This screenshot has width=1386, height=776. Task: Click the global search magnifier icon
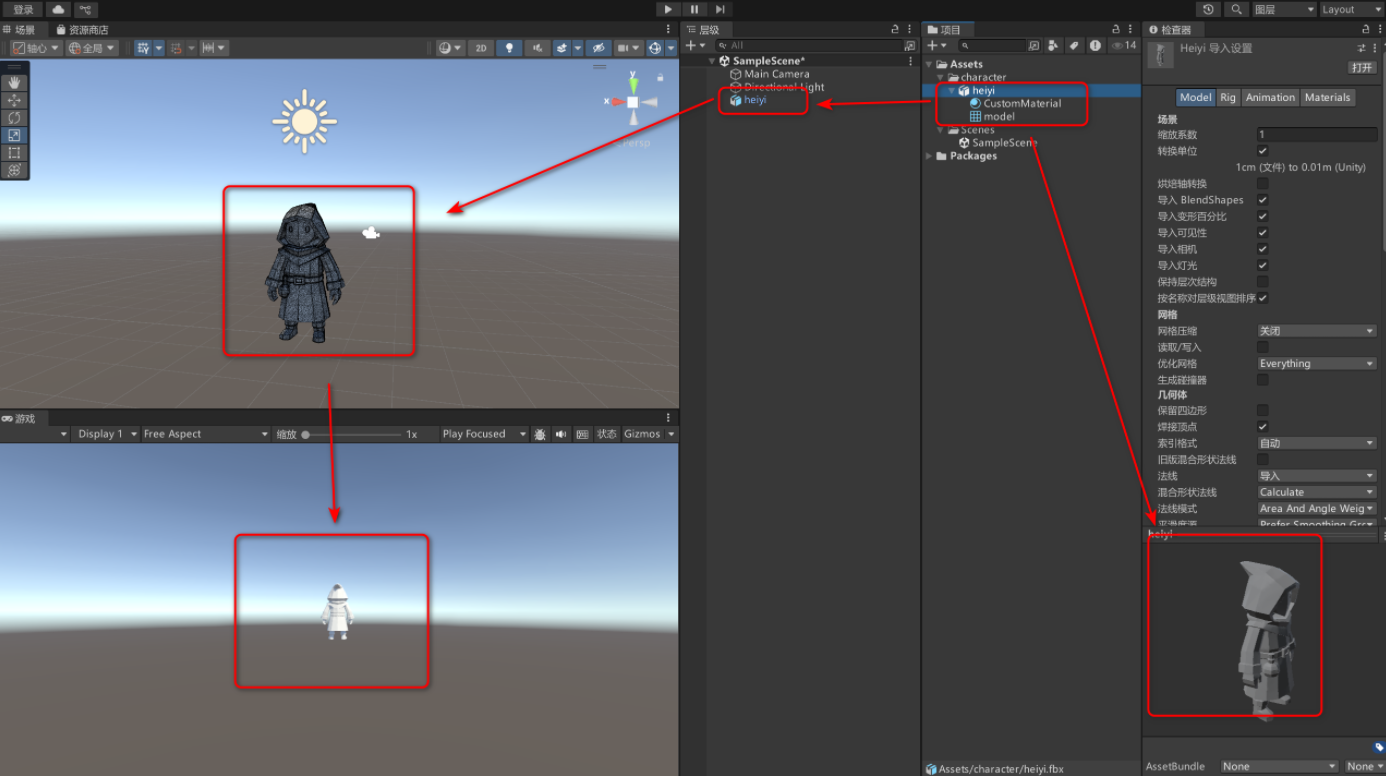point(1237,9)
